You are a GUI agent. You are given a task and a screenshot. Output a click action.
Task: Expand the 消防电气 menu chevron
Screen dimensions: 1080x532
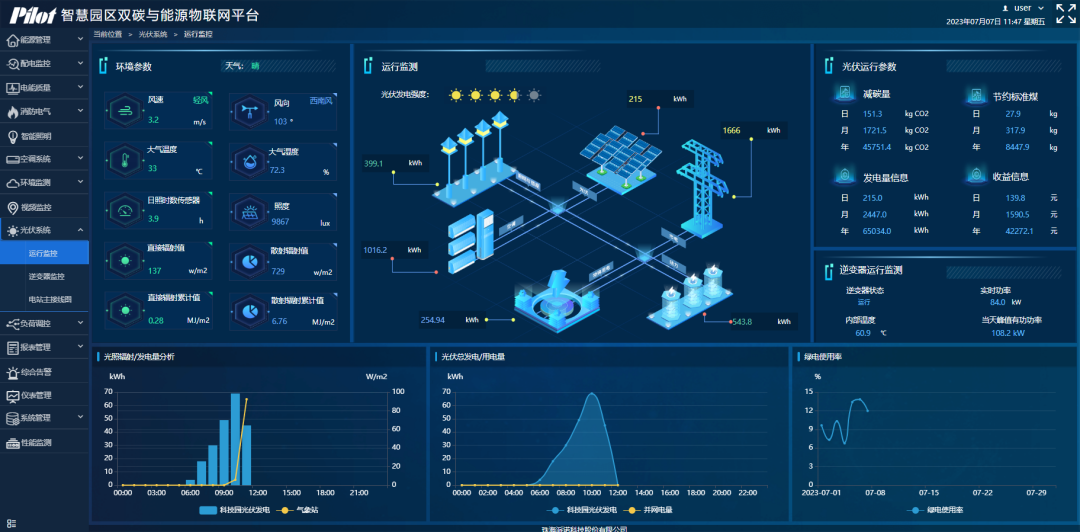(80, 110)
